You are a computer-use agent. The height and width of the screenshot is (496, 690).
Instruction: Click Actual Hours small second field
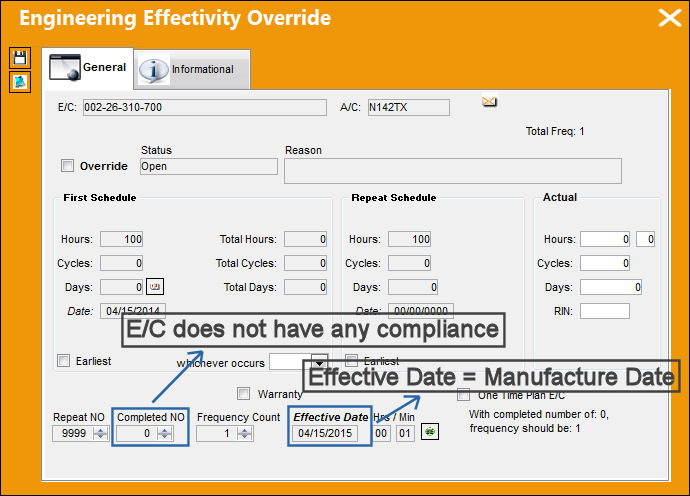pos(646,239)
